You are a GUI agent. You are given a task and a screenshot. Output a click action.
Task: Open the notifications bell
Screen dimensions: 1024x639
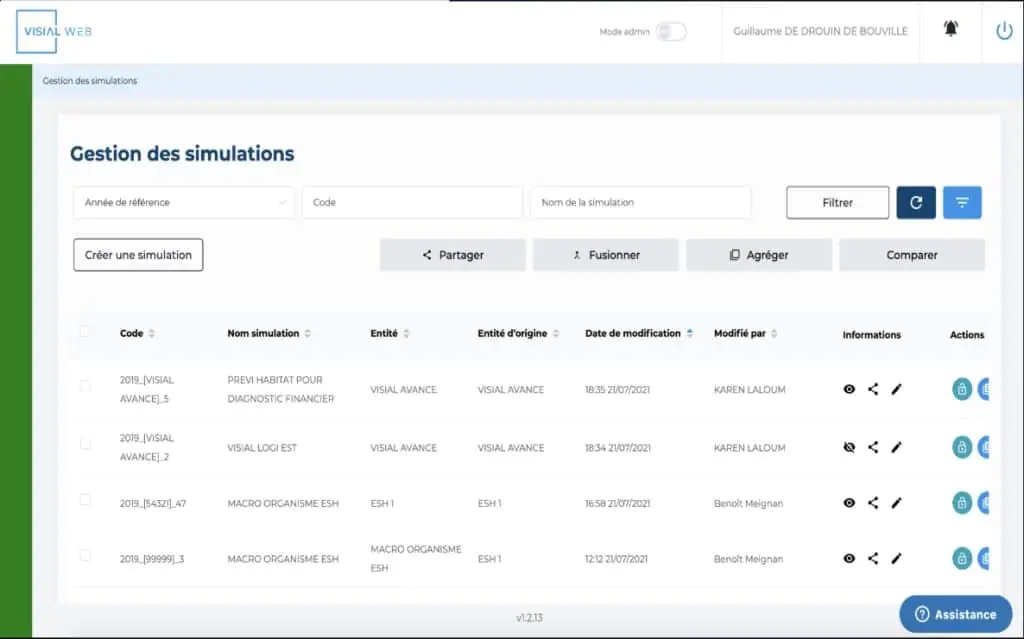click(950, 29)
